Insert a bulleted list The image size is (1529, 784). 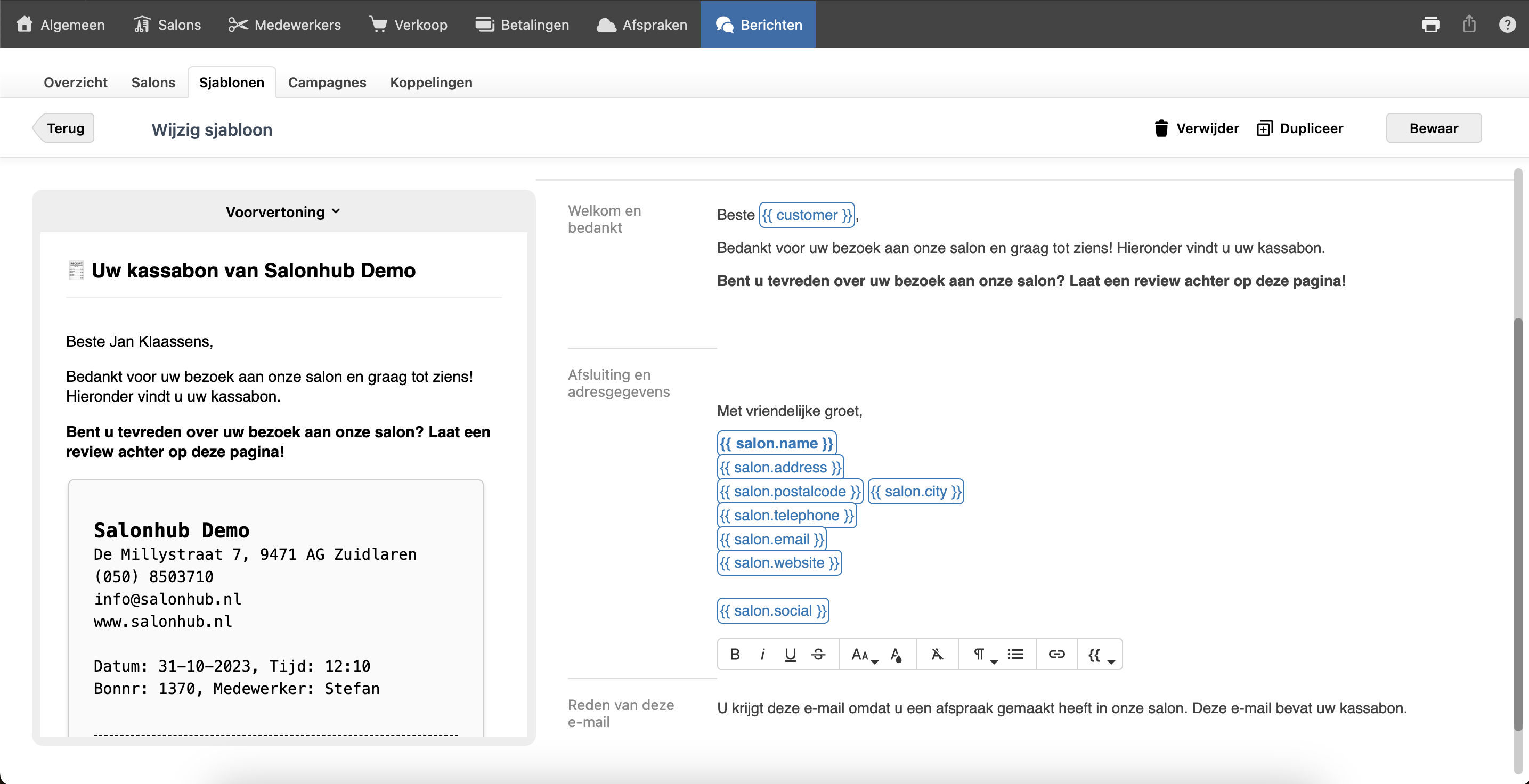pyautogui.click(x=1015, y=654)
